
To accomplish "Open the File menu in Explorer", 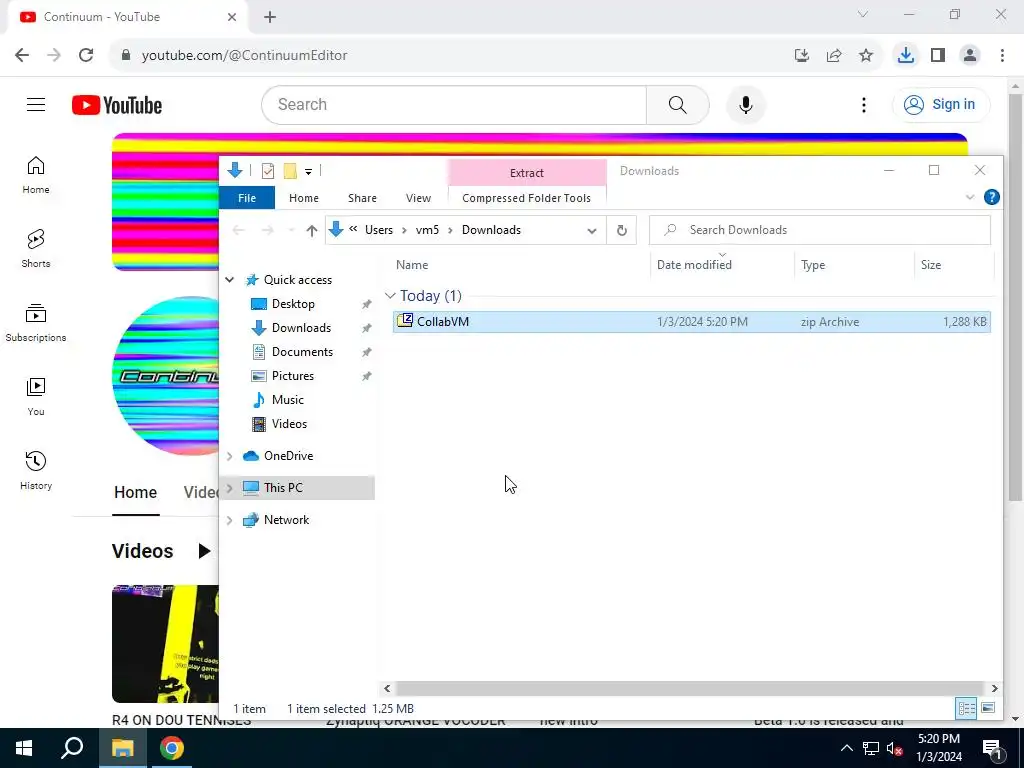I will click(x=247, y=198).
